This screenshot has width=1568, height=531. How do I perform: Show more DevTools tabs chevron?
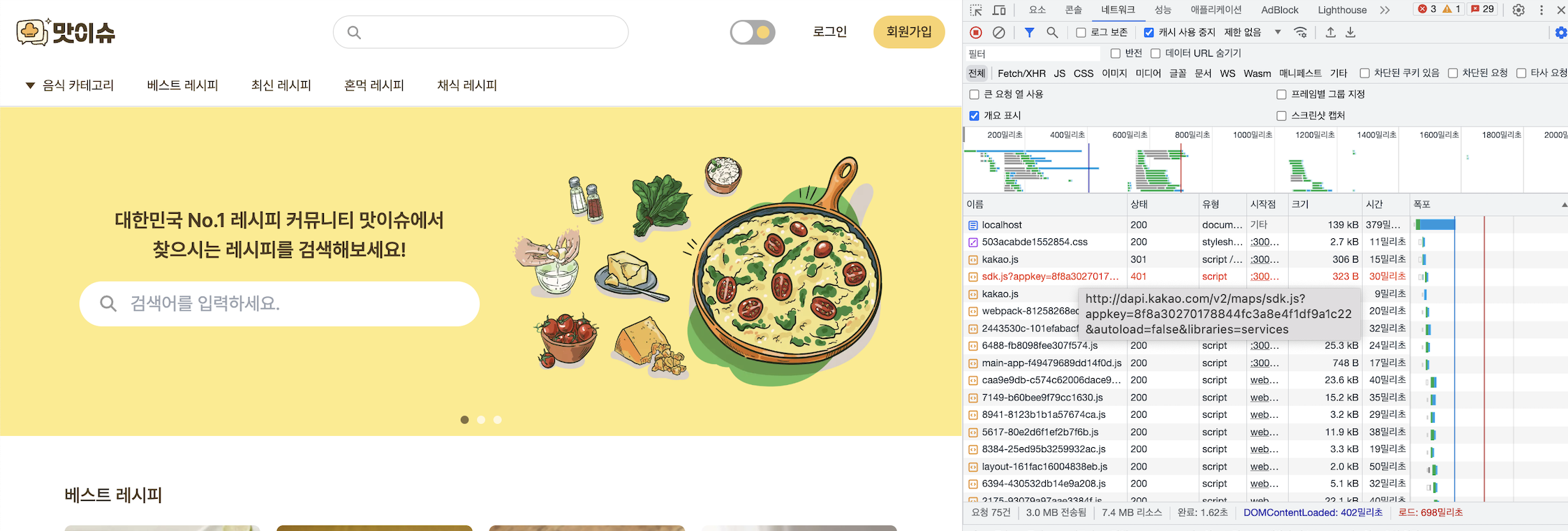pyautogui.click(x=1385, y=10)
